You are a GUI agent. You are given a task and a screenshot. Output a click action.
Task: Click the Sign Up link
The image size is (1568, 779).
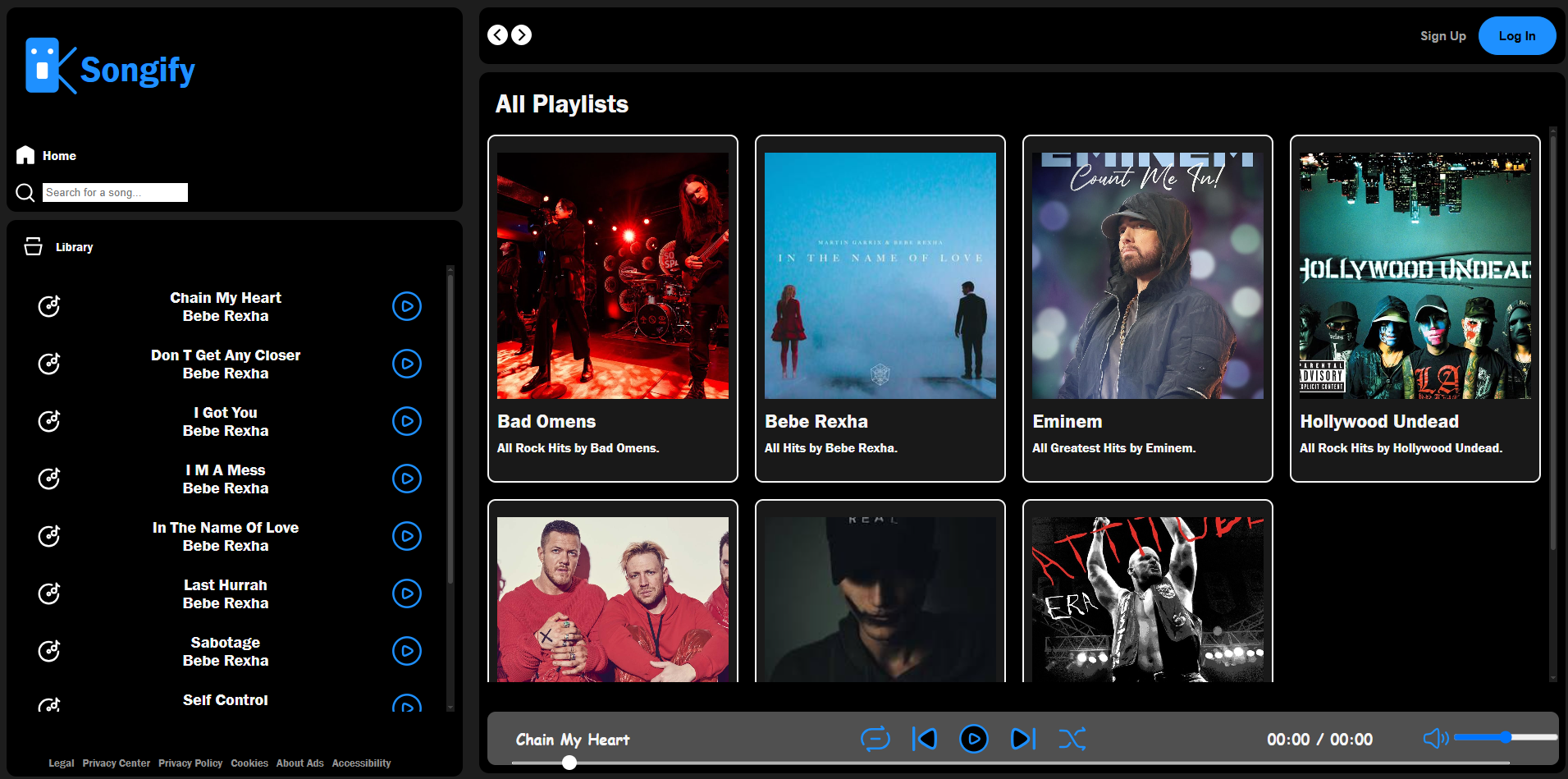1442,36
